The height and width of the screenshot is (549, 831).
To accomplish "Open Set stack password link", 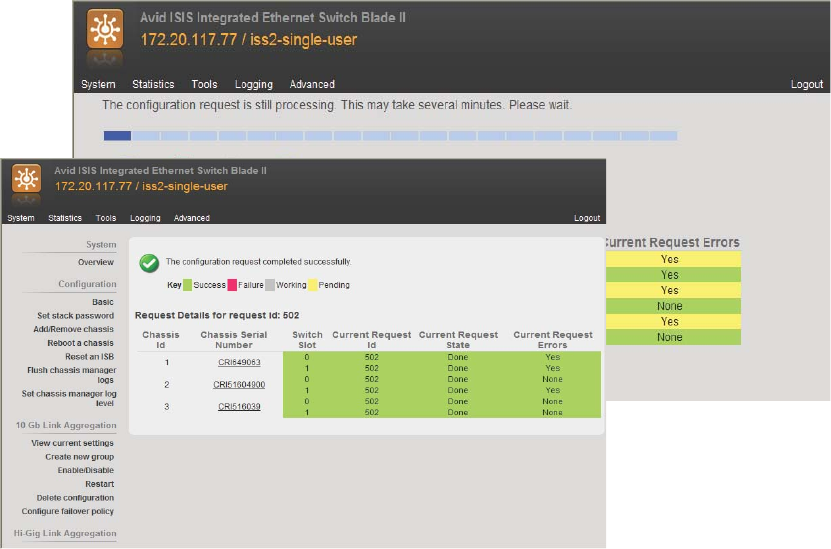I will coord(75,316).
